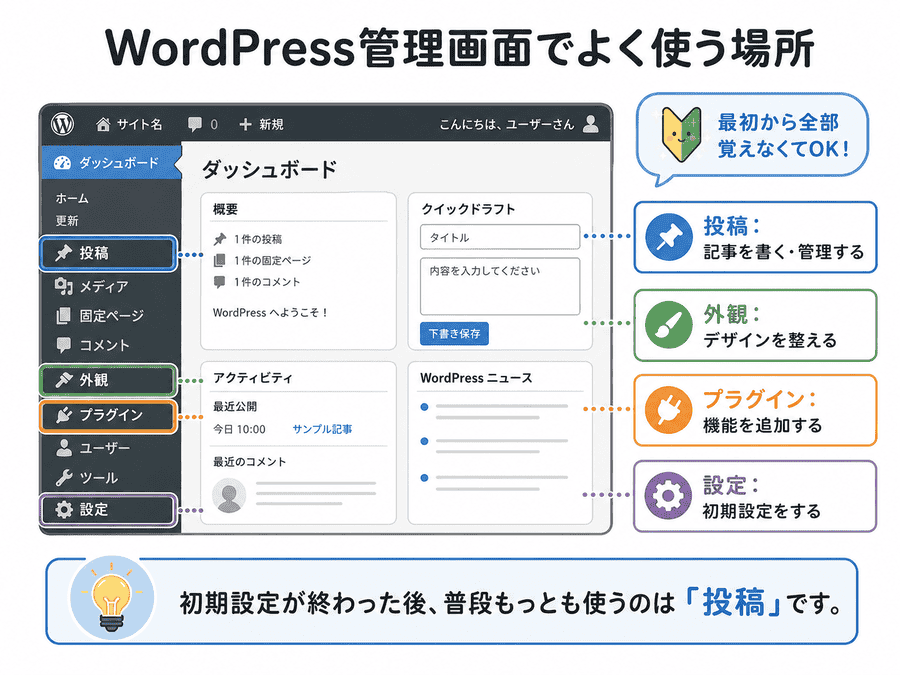Click the 最近公開 label
The width and height of the screenshot is (900, 675).
pos(235,406)
